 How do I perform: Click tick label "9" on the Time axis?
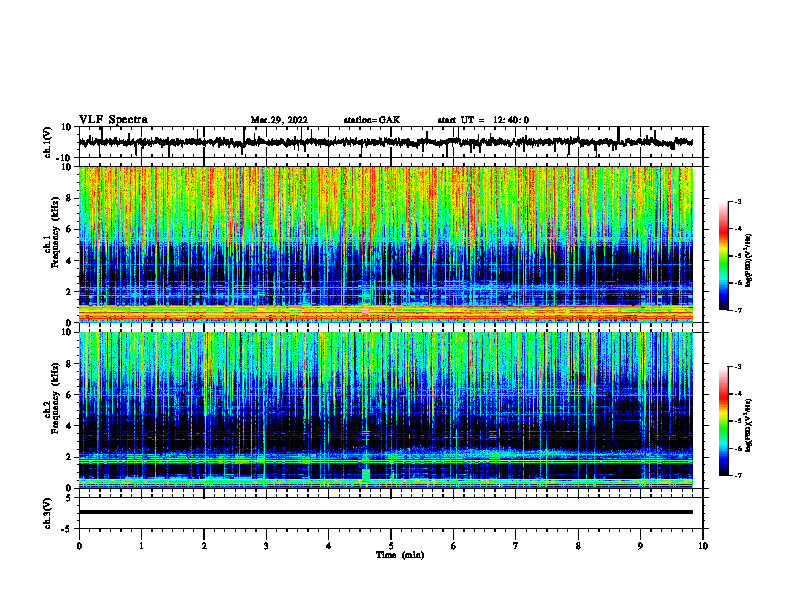coord(640,546)
